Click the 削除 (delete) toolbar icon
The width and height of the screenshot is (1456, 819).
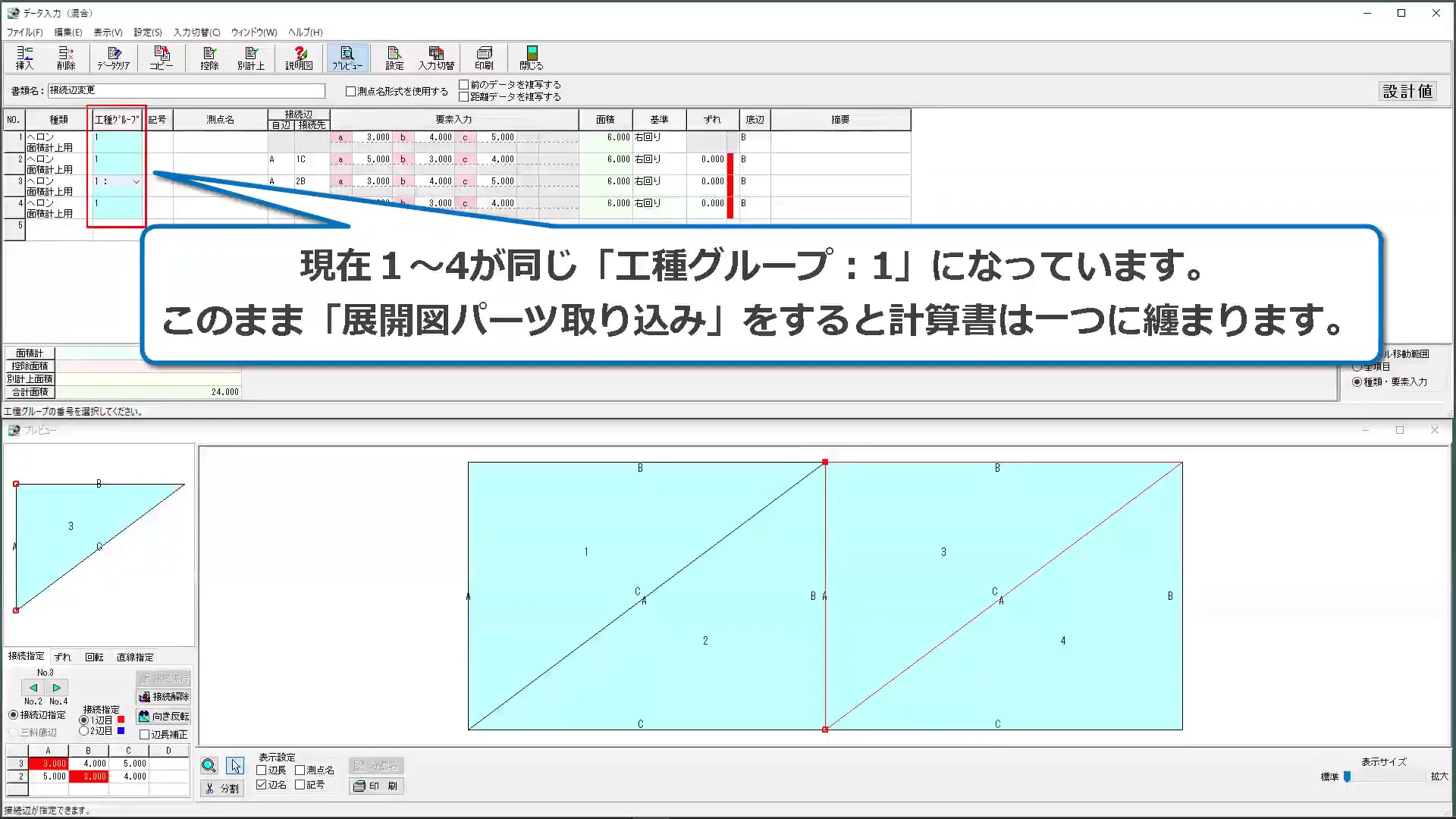pyautogui.click(x=66, y=58)
